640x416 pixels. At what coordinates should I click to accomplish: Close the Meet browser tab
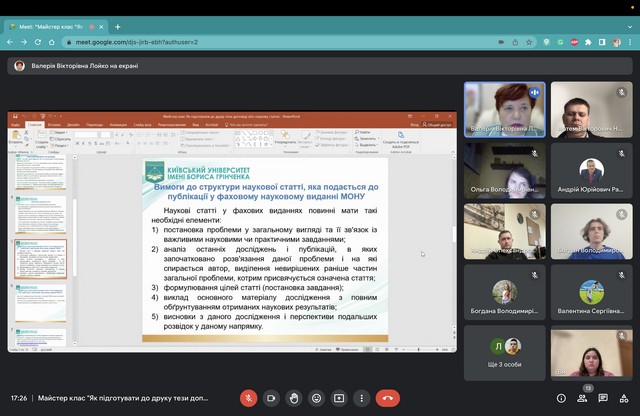(x=101, y=27)
